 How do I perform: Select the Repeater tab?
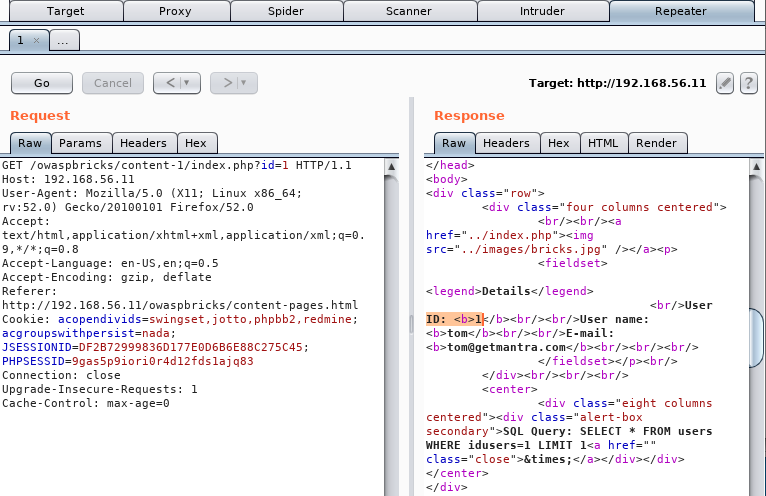681,11
